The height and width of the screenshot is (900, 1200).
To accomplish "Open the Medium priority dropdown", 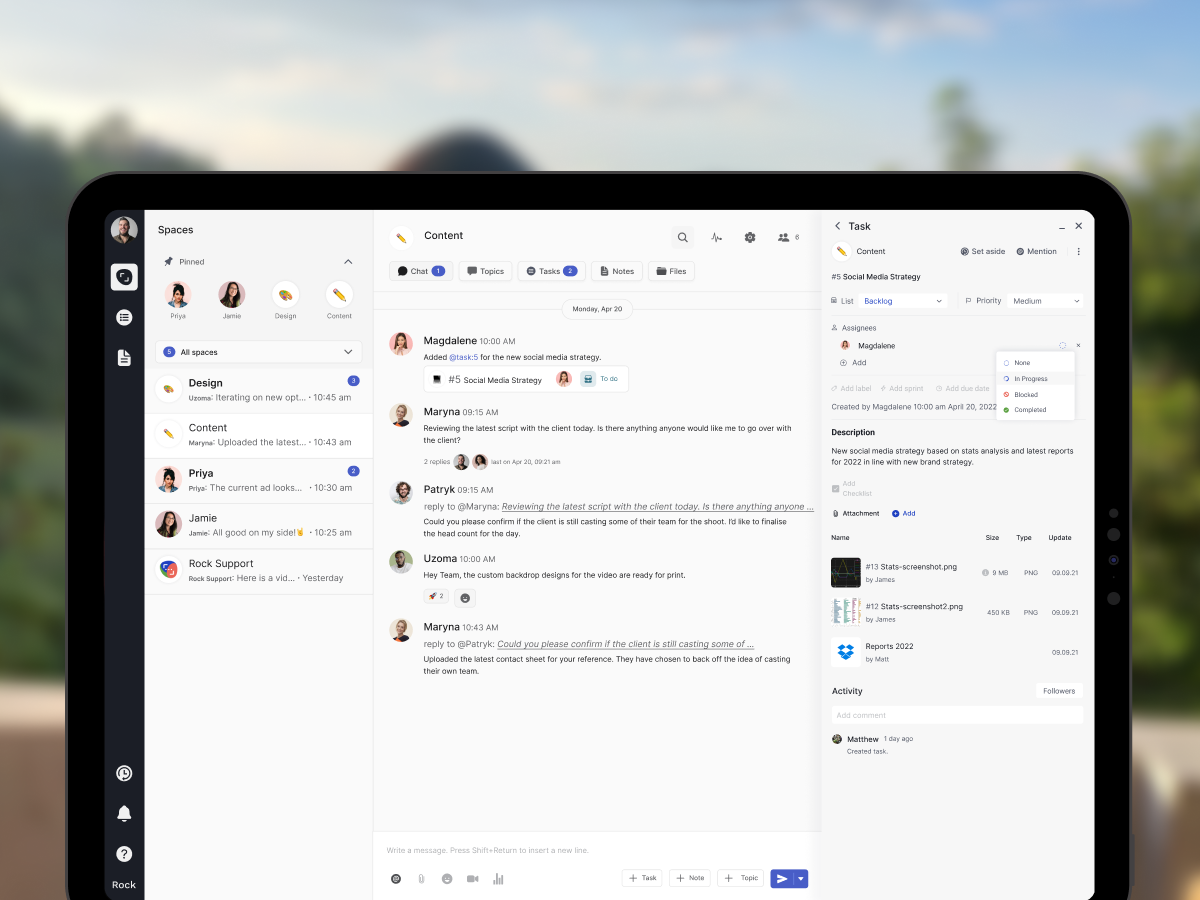I will [1045, 300].
